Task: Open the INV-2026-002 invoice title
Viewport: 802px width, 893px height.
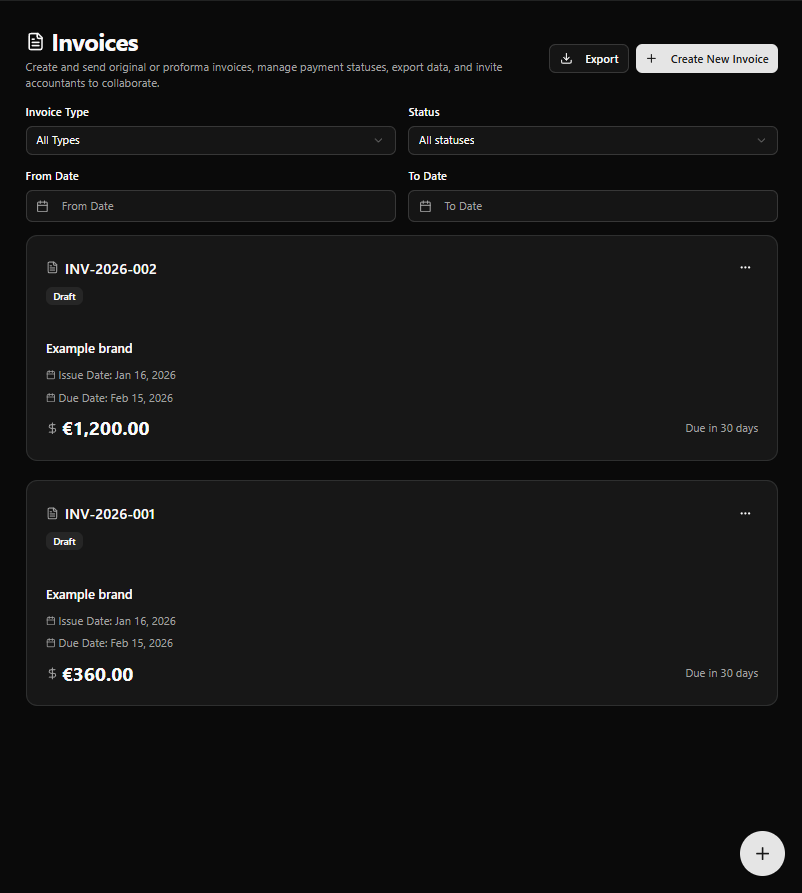Action: [x=111, y=269]
